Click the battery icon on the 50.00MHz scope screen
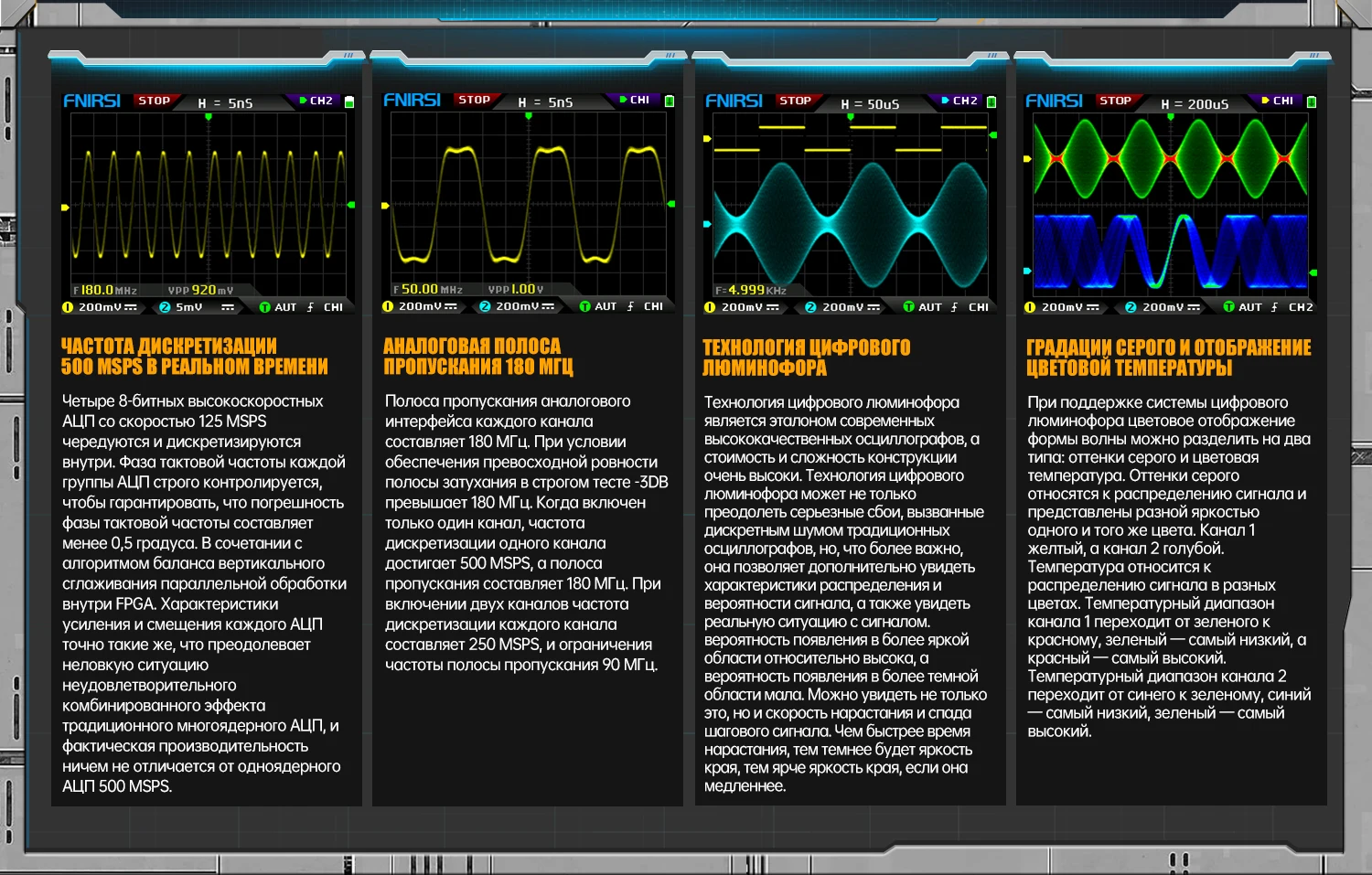 click(x=670, y=101)
